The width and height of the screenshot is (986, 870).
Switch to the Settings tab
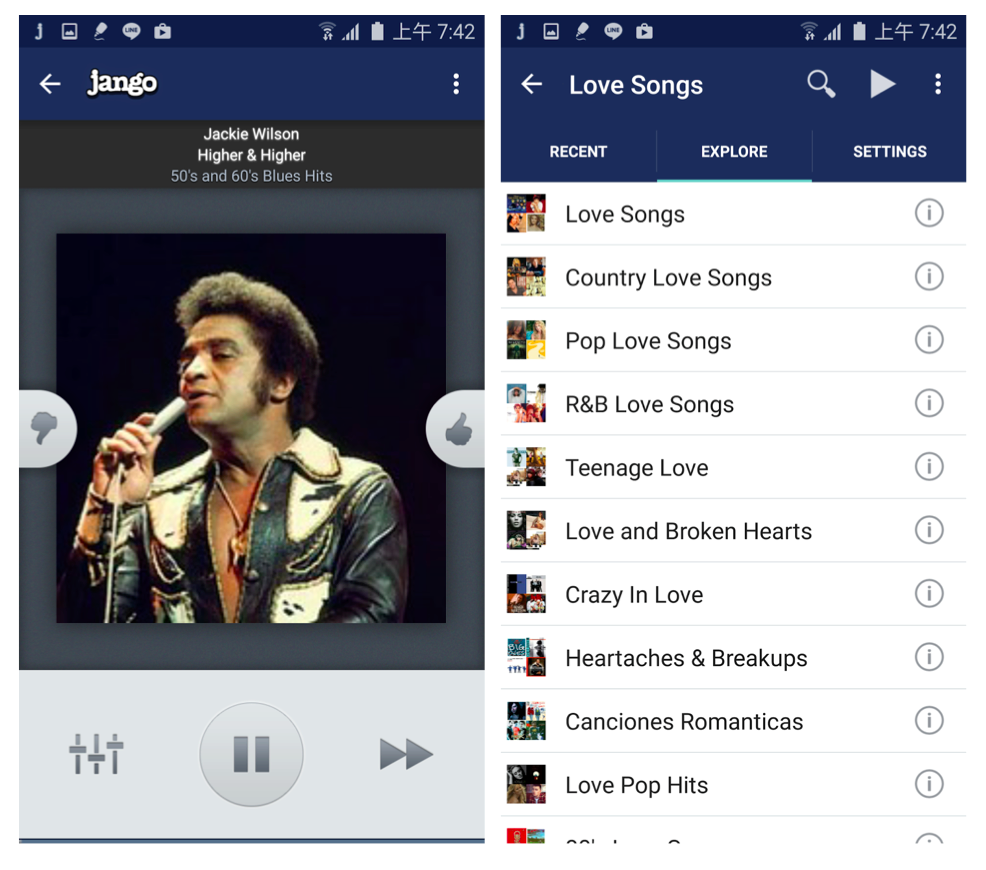pyautogui.click(x=889, y=152)
